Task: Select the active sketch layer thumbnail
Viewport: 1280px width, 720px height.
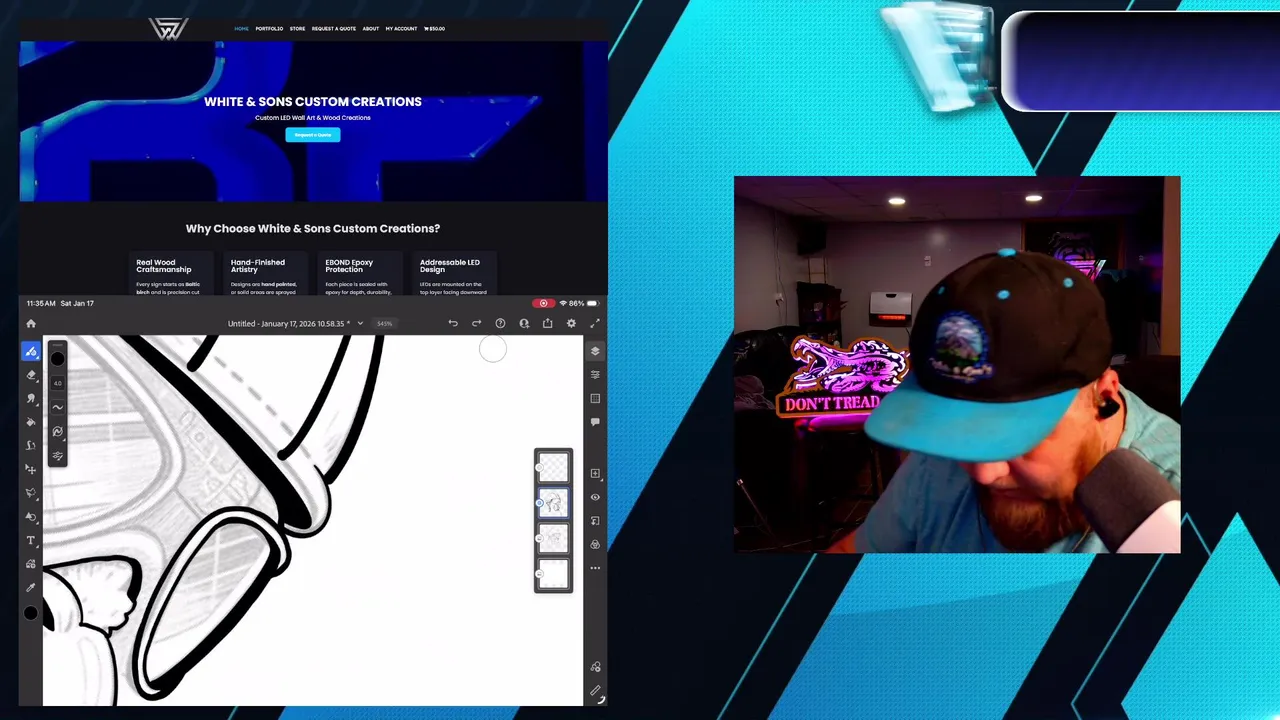Action: point(553,503)
